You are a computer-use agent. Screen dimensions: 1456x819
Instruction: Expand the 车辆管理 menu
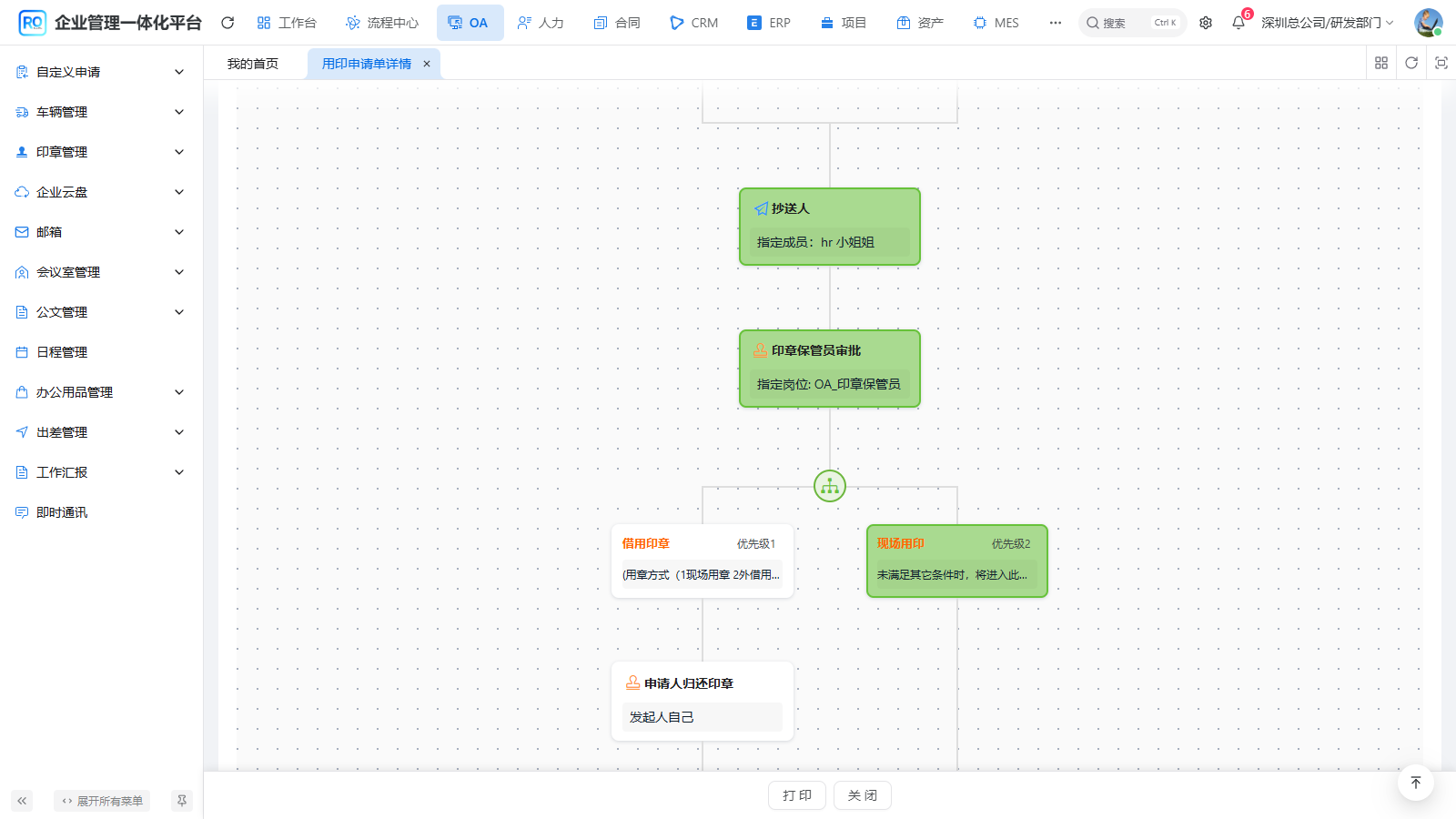(101, 112)
